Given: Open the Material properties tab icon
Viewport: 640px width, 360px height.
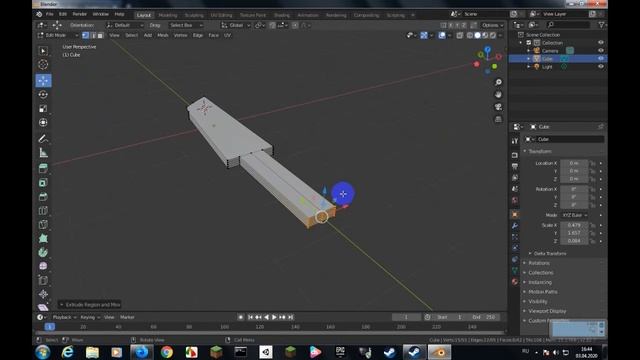Looking at the screenshot, I should tap(515, 282).
